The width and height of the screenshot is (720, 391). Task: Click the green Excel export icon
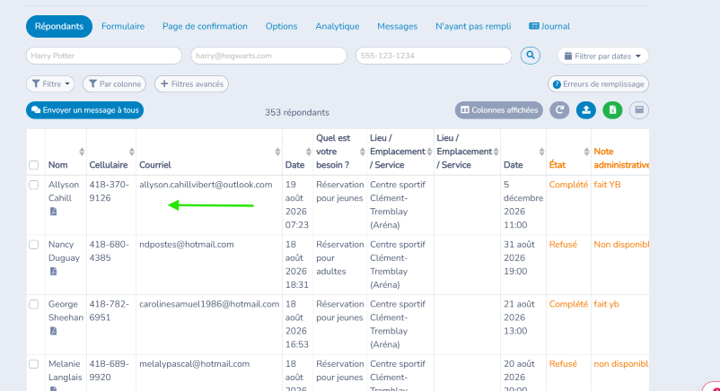pyautogui.click(x=613, y=110)
